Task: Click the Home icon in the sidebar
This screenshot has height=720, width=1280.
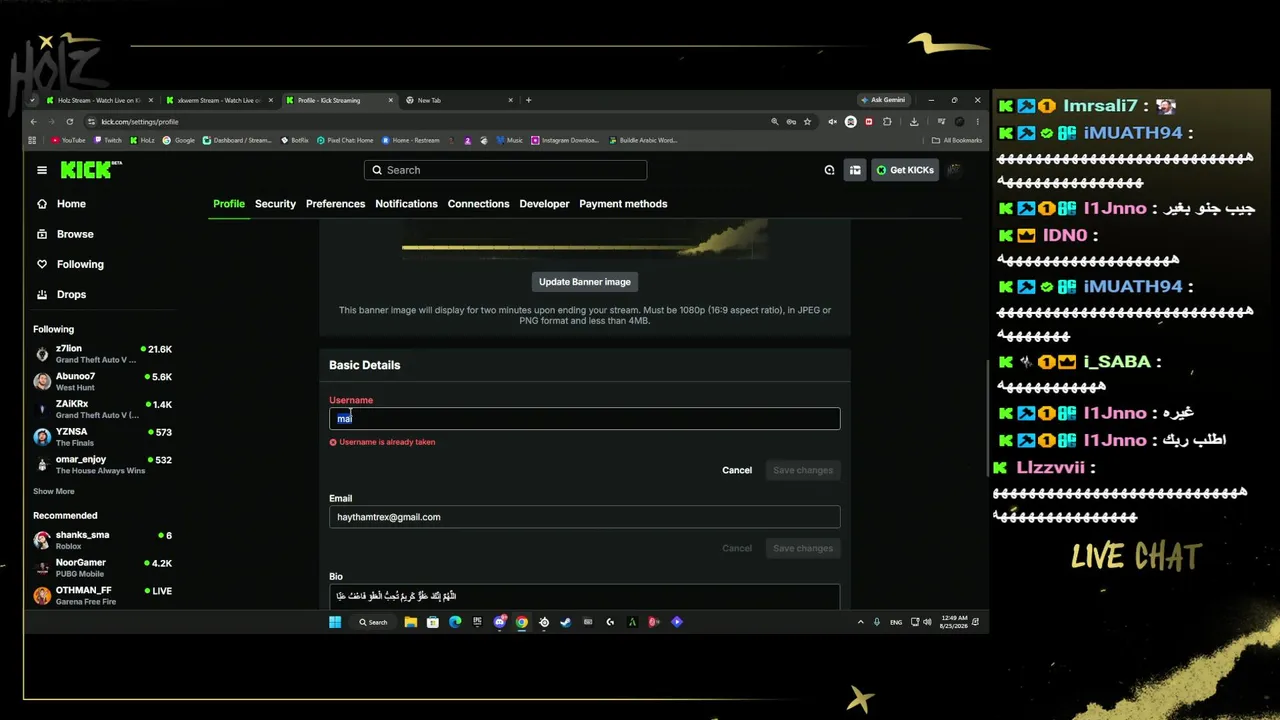Action: coord(42,204)
